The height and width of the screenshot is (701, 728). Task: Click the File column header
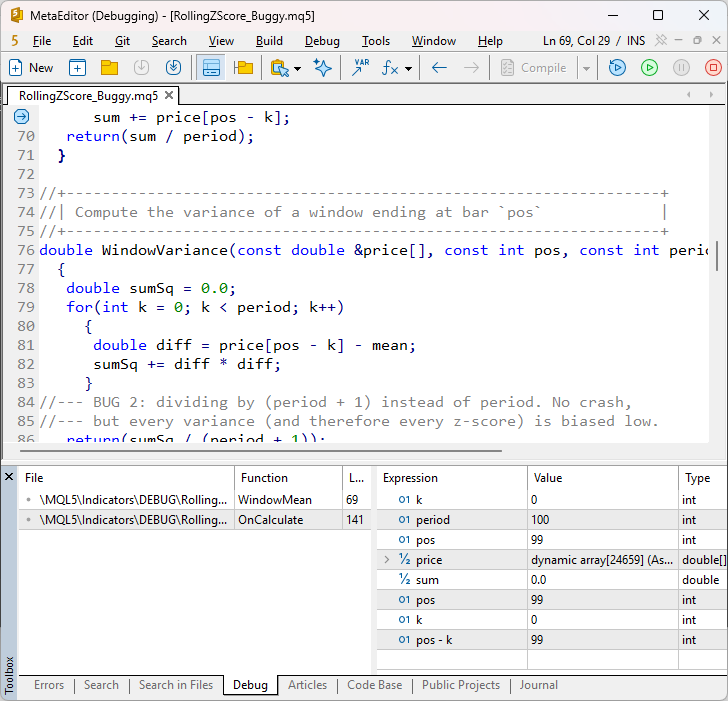point(126,478)
